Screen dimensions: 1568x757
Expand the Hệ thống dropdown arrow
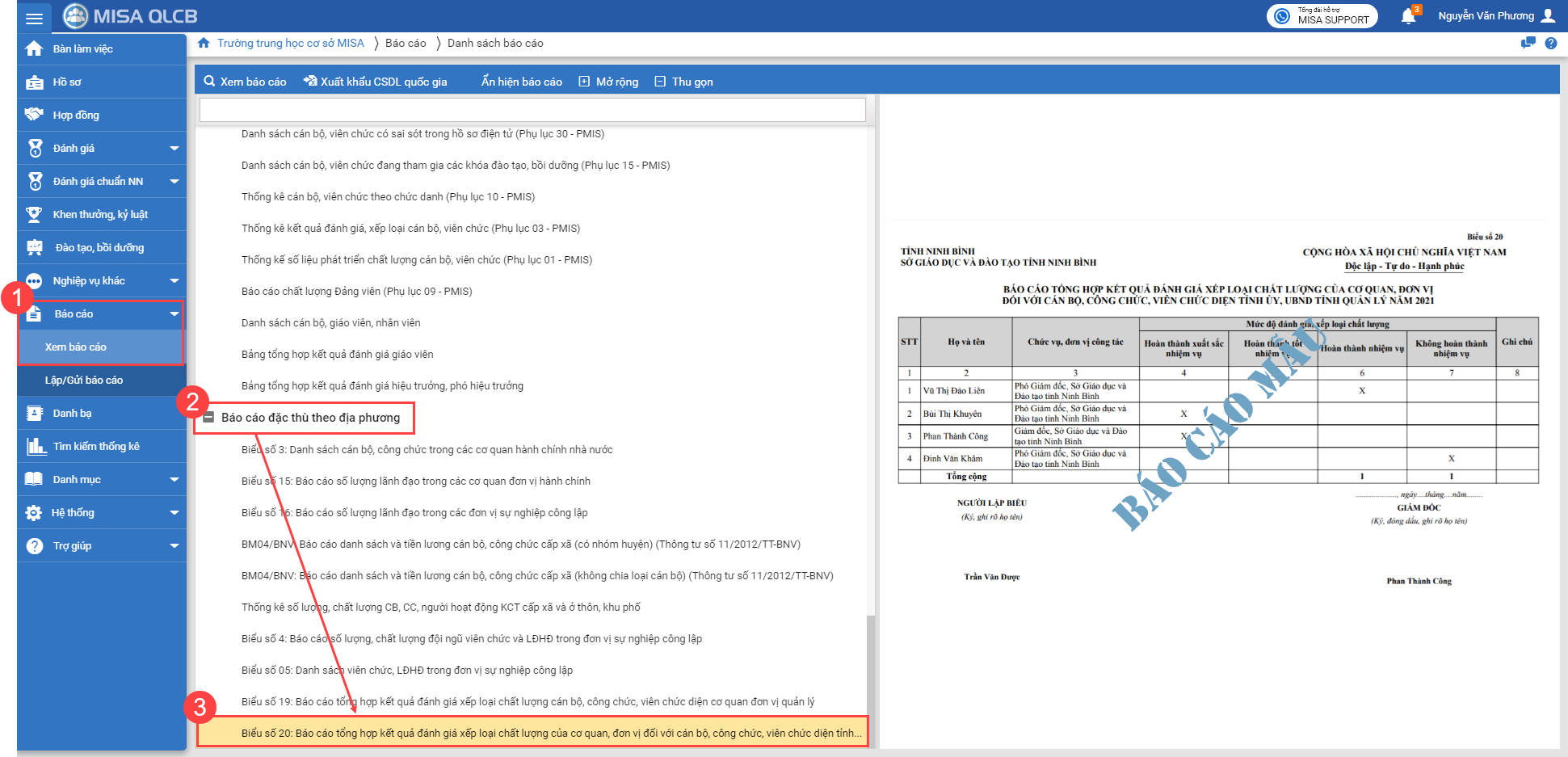[x=174, y=513]
